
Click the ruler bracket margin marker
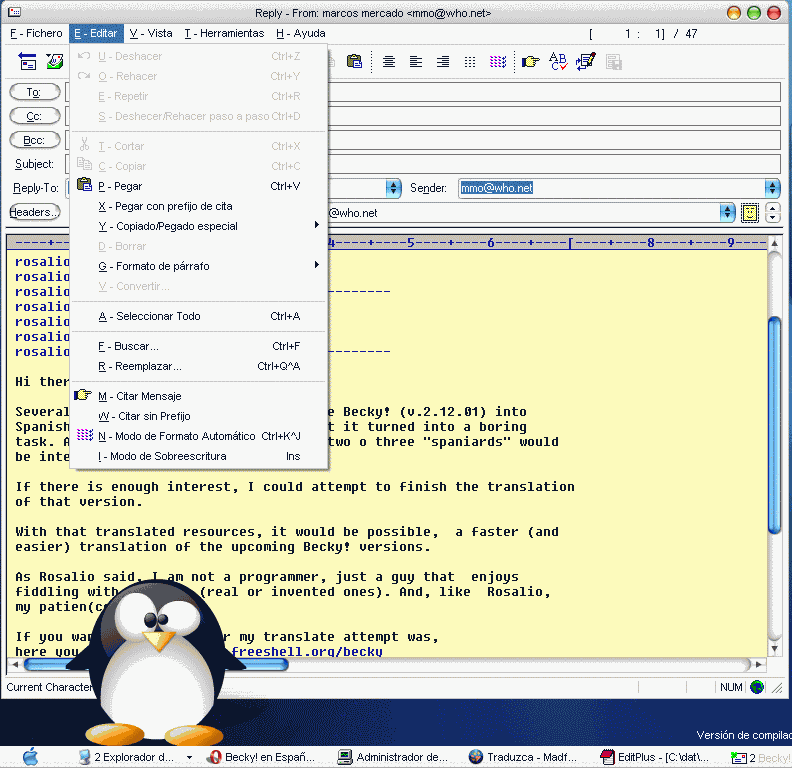click(x=570, y=244)
